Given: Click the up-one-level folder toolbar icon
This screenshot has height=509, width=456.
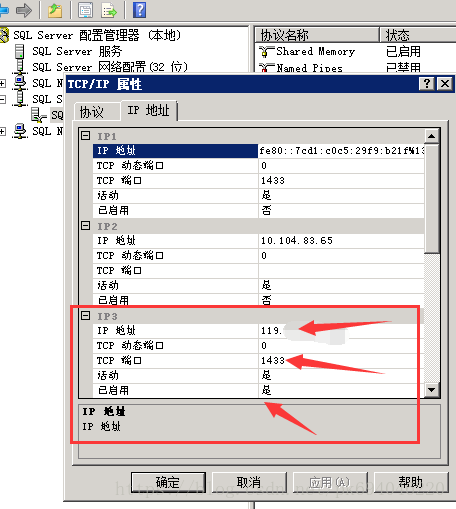Looking at the screenshot, I should (x=55, y=10).
